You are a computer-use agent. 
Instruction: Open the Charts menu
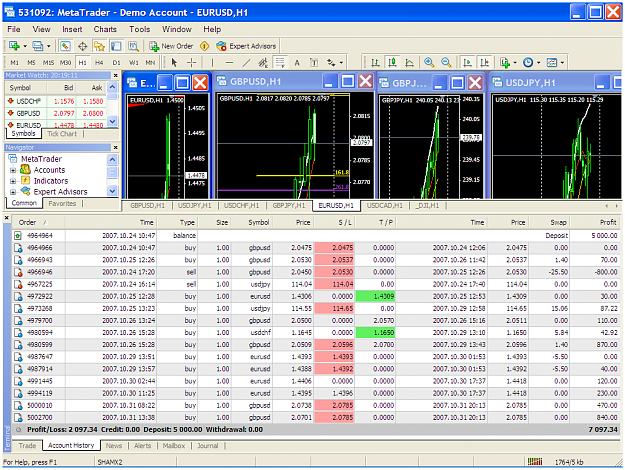point(105,29)
